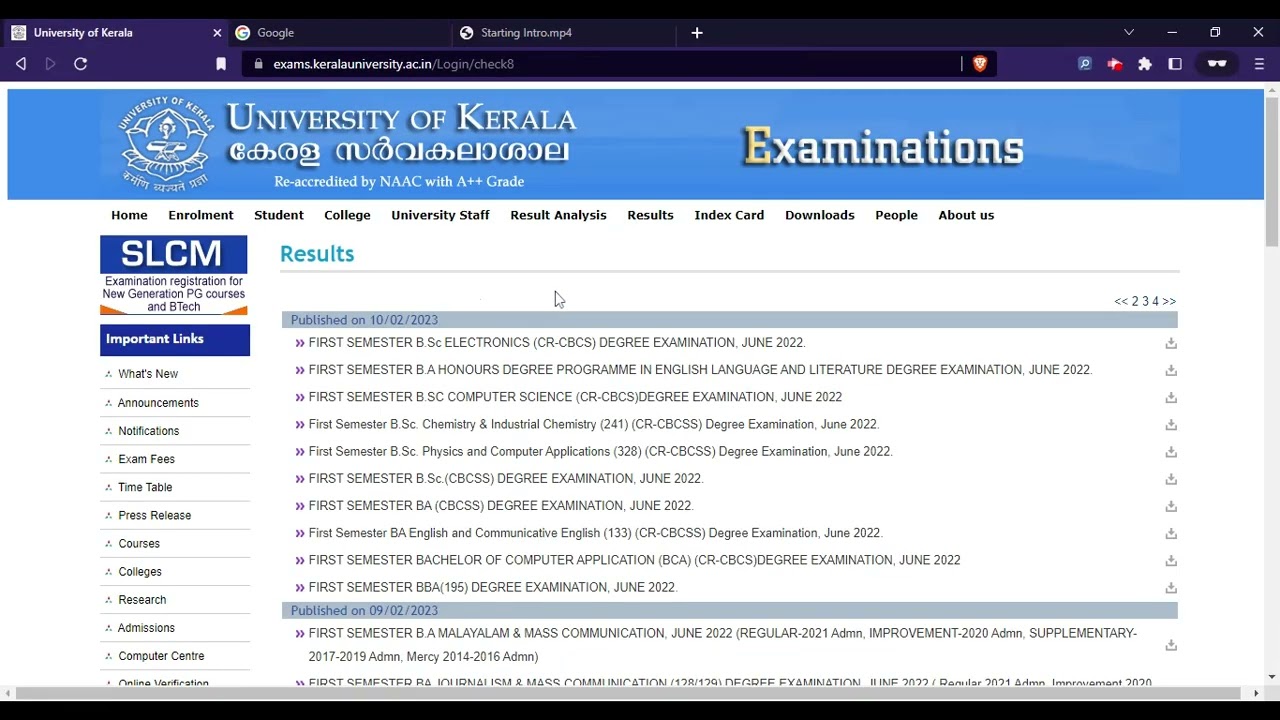Open the Student menu
Image resolution: width=1280 pixels, height=720 pixels.
coord(279,215)
